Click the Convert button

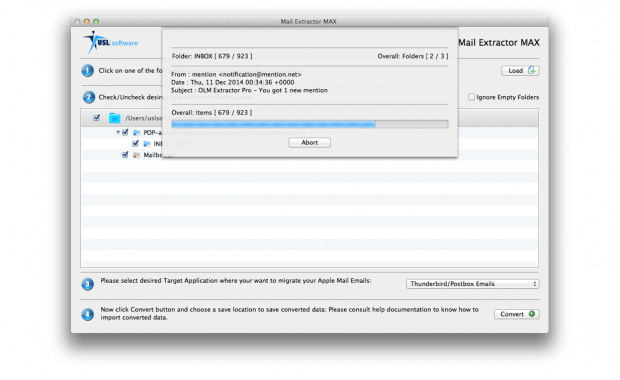pyautogui.click(x=516, y=314)
